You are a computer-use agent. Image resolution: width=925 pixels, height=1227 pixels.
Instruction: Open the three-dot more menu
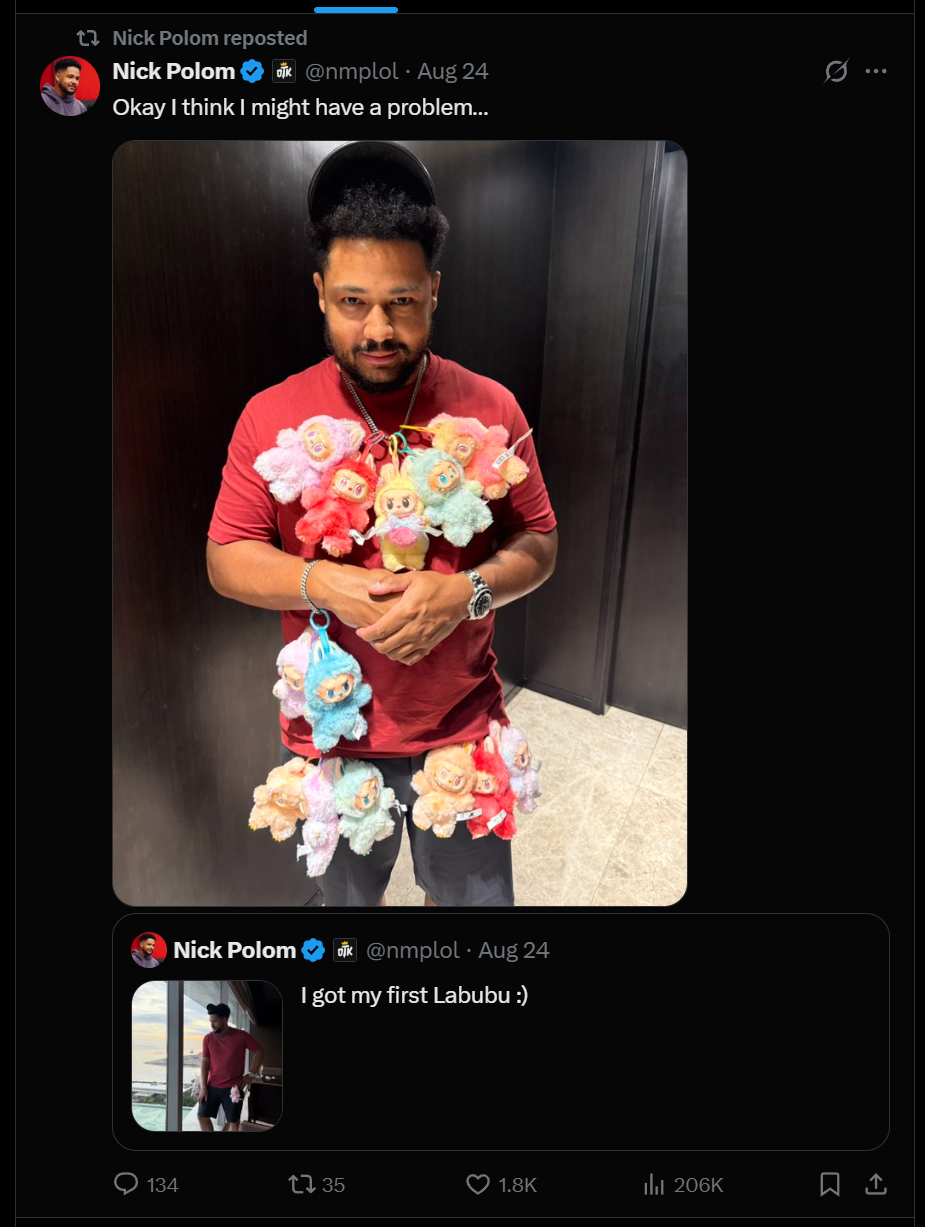[x=876, y=71]
